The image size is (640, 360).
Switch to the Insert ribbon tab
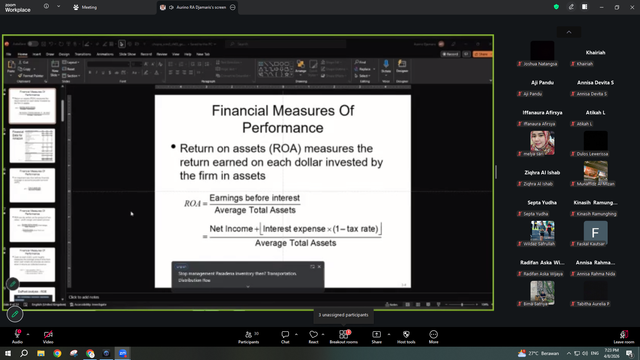pos(37,54)
